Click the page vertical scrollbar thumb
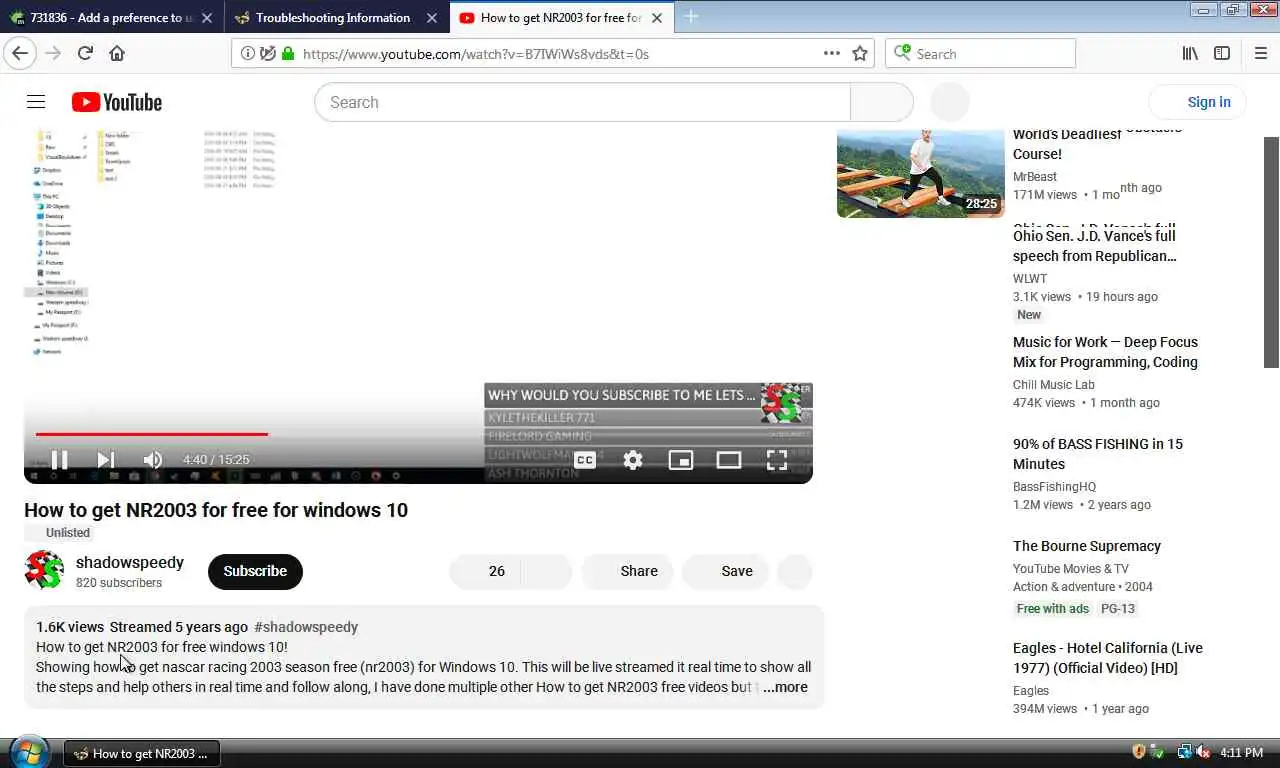Viewport: 1280px width, 768px height. click(1272, 252)
